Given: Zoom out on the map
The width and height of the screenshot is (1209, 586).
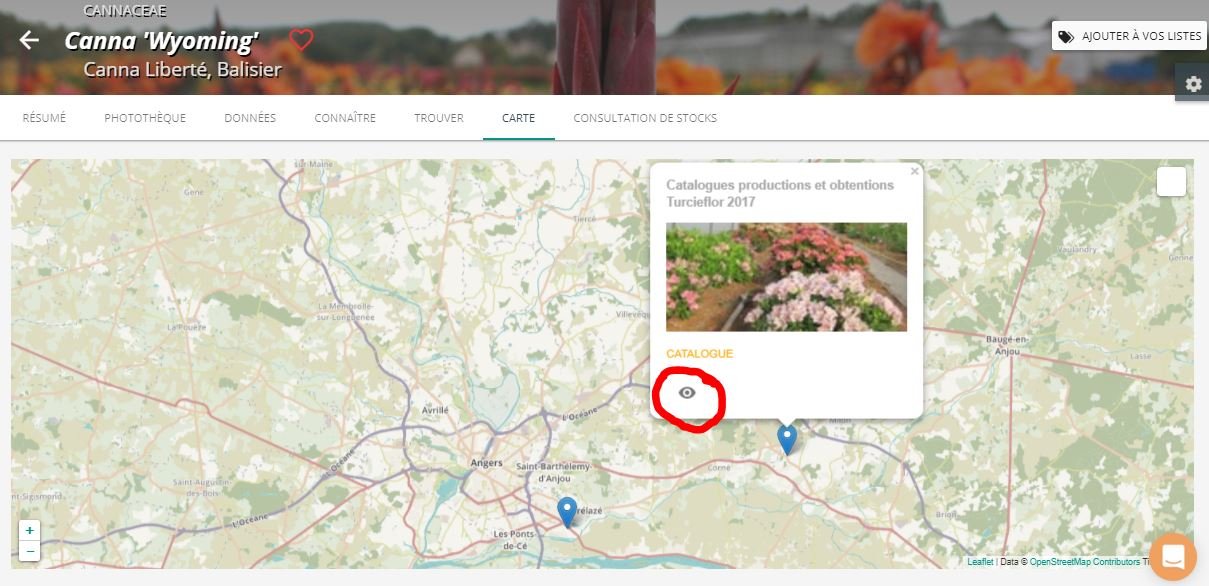Looking at the screenshot, I should (30, 551).
